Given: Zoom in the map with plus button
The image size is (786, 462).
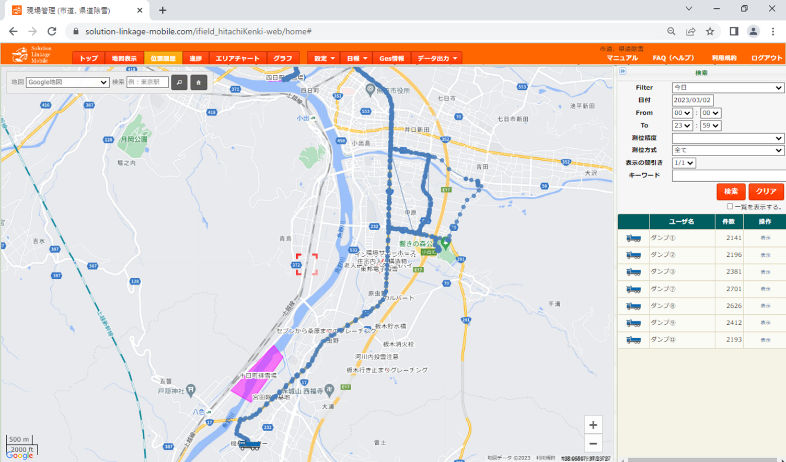Looking at the screenshot, I should (593, 425).
